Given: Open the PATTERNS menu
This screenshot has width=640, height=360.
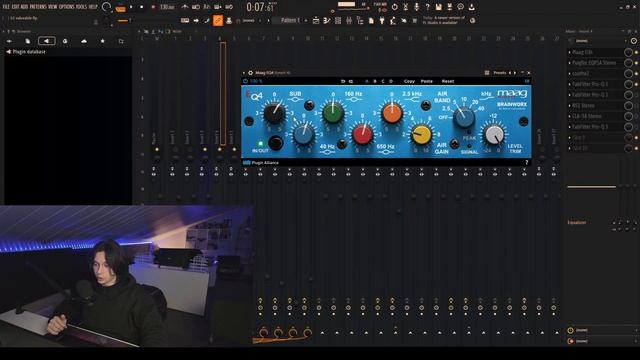Looking at the screenshot, I should 38,7.
